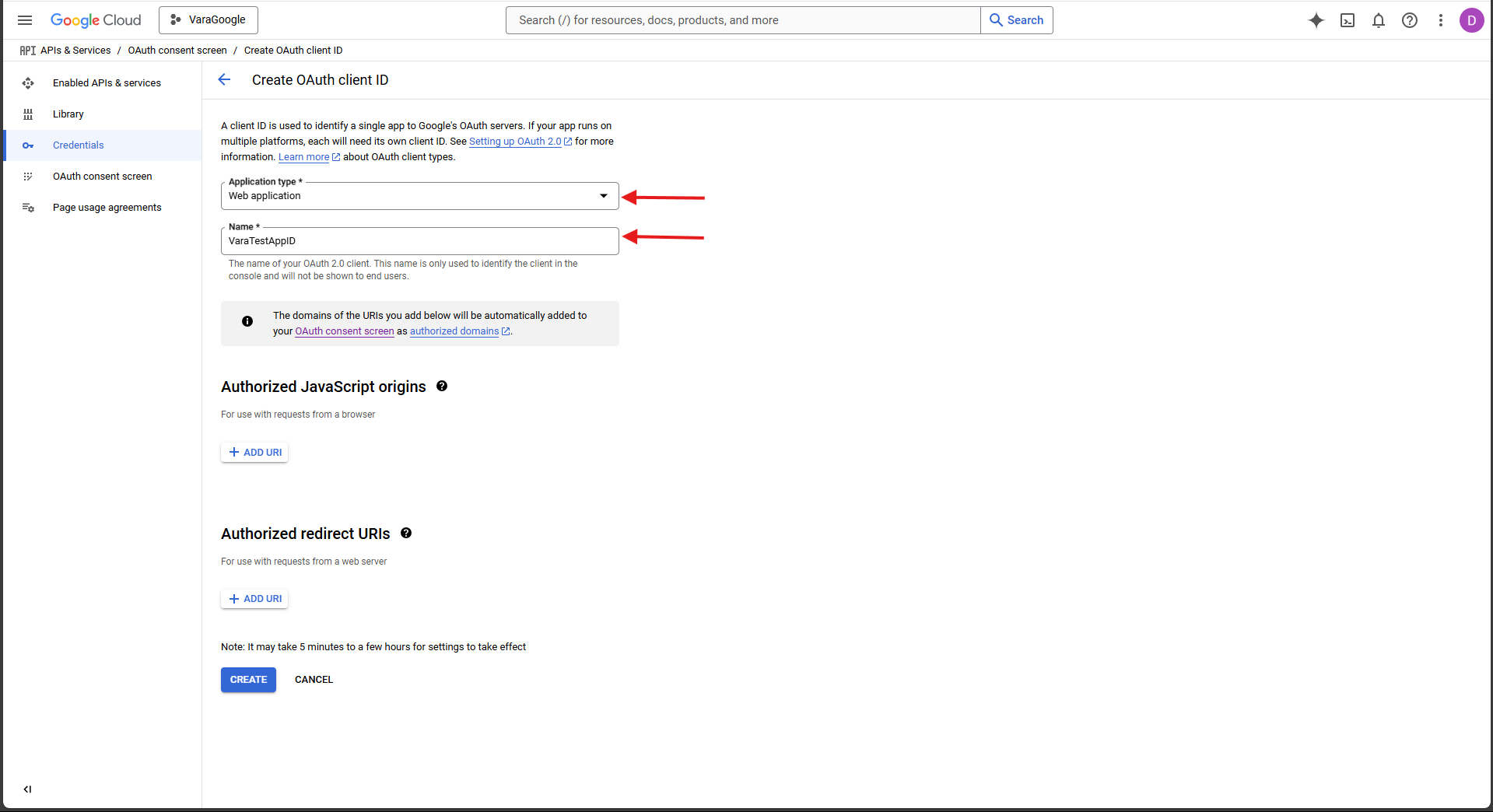Open the VaraGoogle project selector
The width and height of the screenshot is (1493, 812).
209,20
